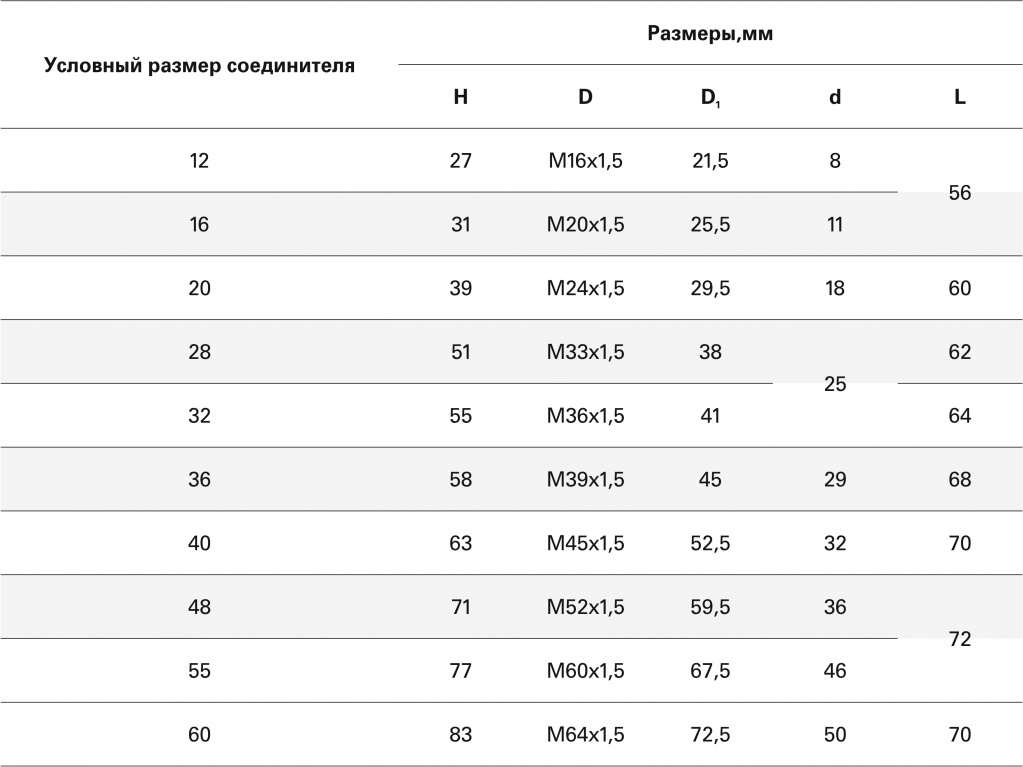Screen dimensions: 1023x767
Task: Select the M24x1,5 thread cell
Action: tap(585, 288)
